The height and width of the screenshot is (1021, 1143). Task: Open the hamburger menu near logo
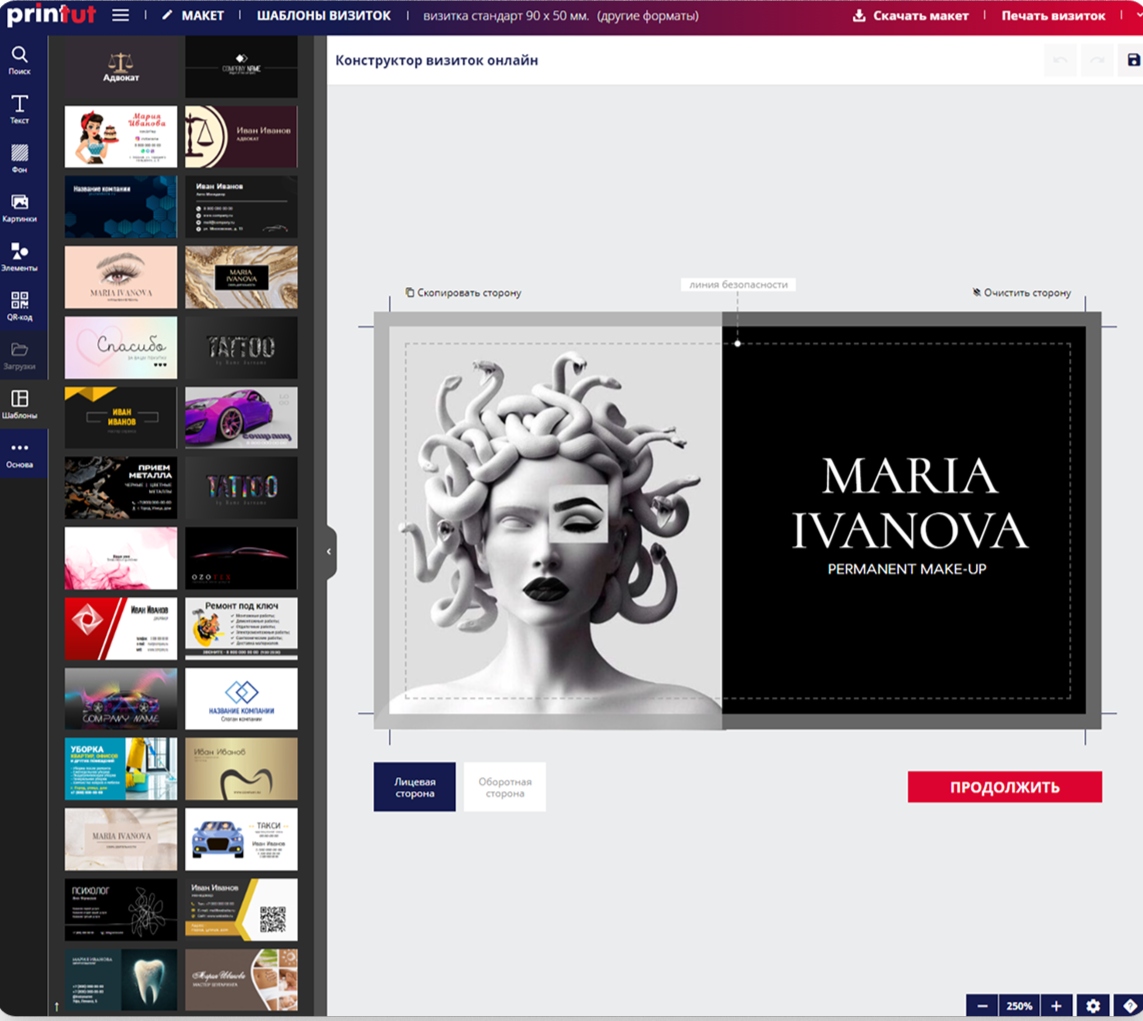(x=120, y=15)
